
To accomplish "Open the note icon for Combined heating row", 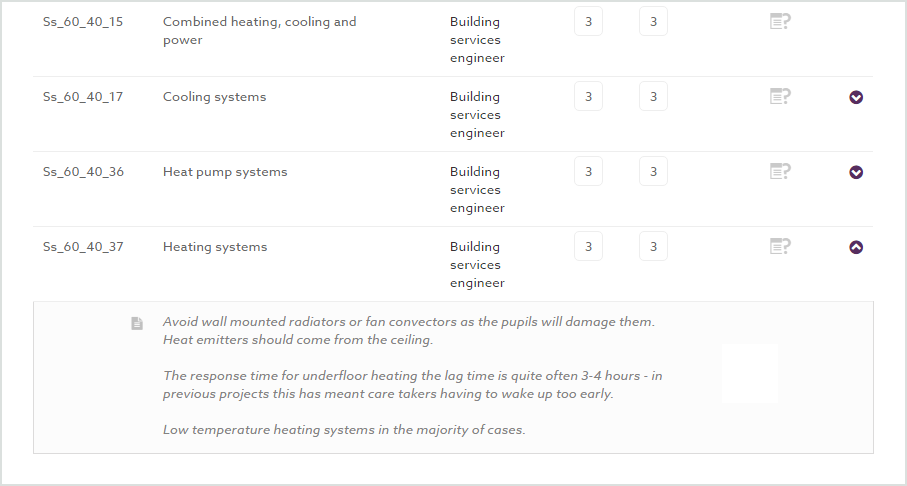I will point(780,21).
